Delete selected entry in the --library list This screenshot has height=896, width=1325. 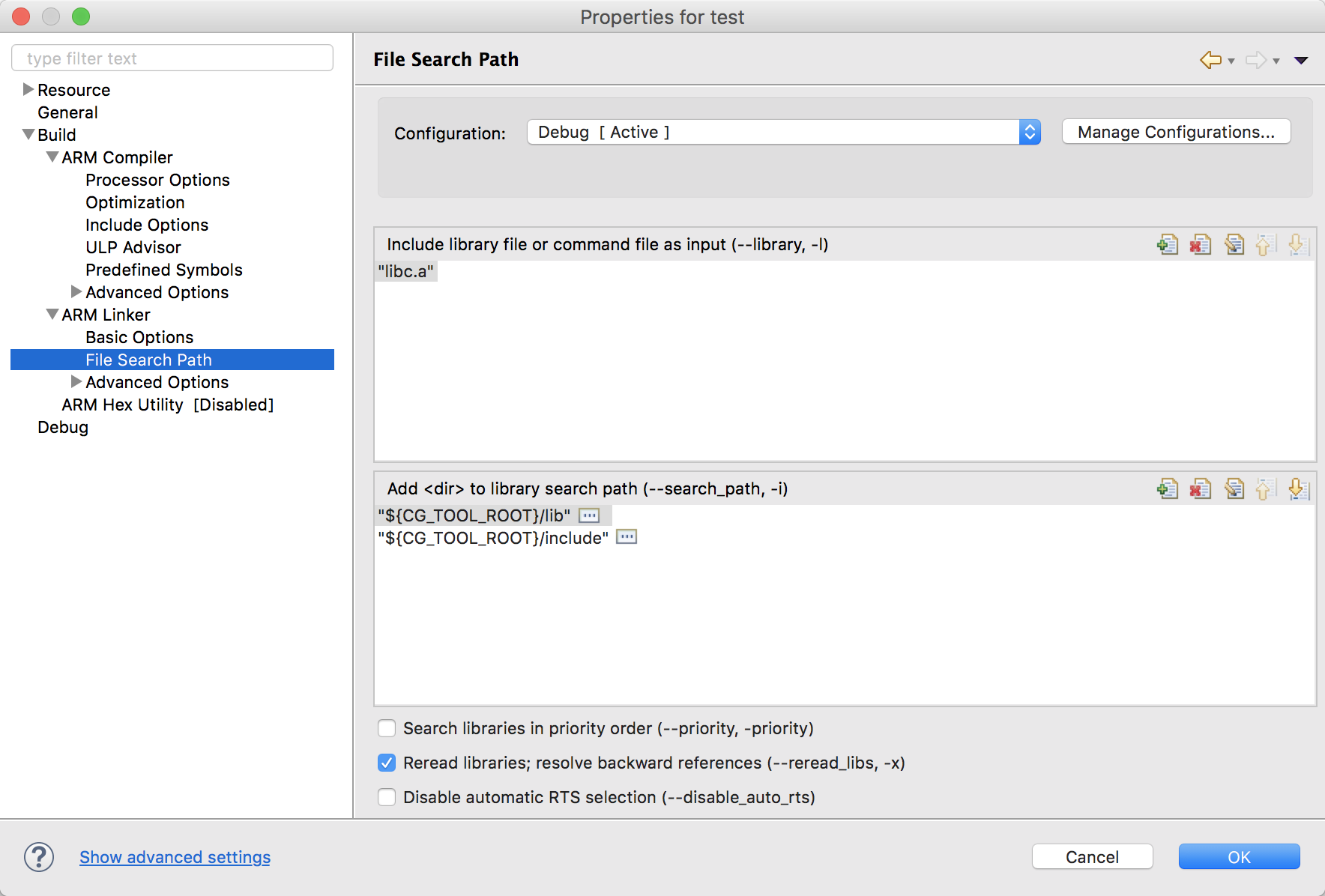pos(1201,244)
